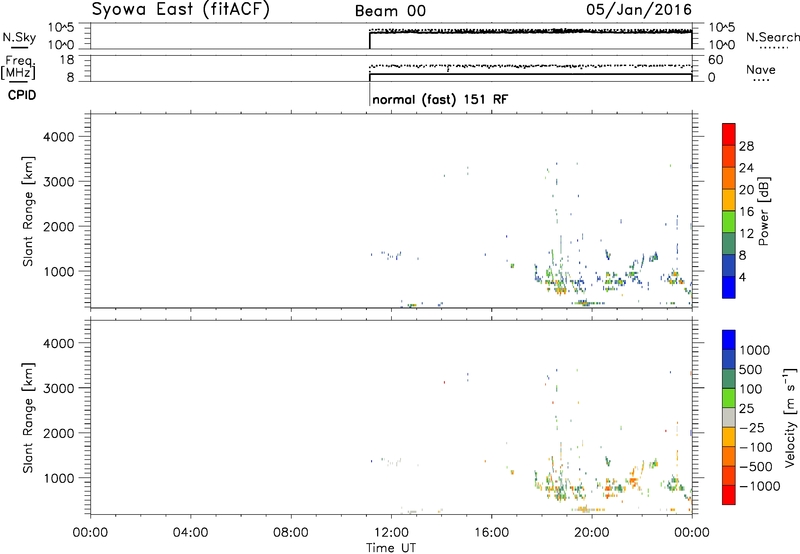Image resolution: width=800 pixels, height=554 pixels.
Task: Click the date label '05/Jan/2016'
Action: [639, 10]
